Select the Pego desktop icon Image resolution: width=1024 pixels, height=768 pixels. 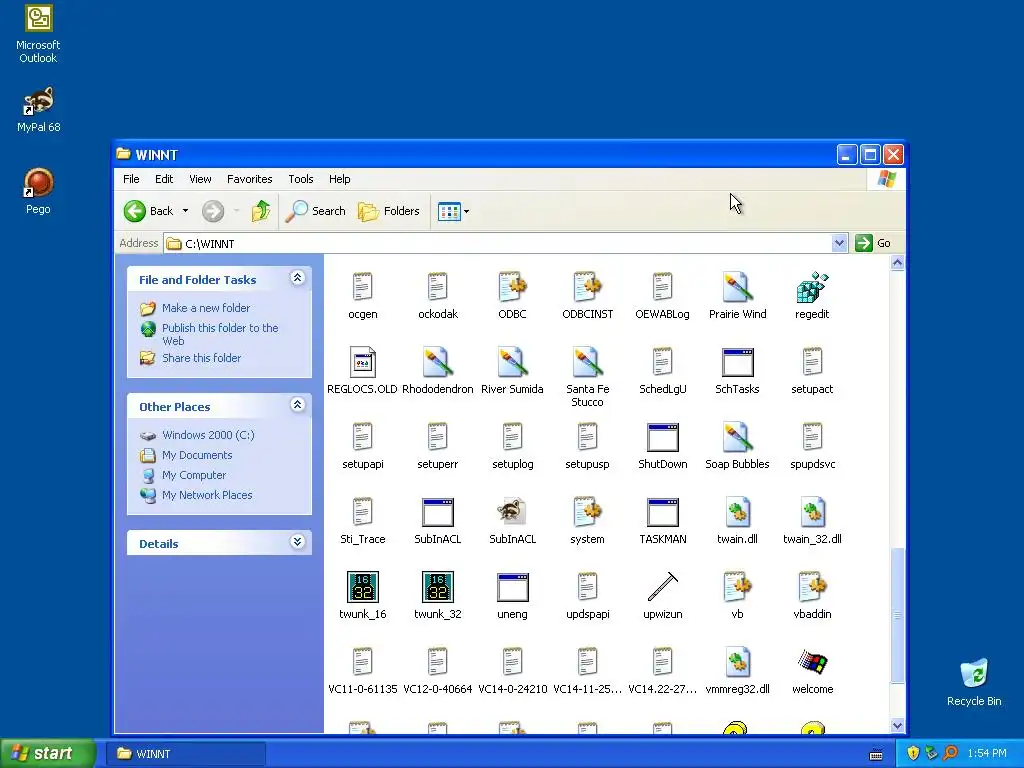38,191
